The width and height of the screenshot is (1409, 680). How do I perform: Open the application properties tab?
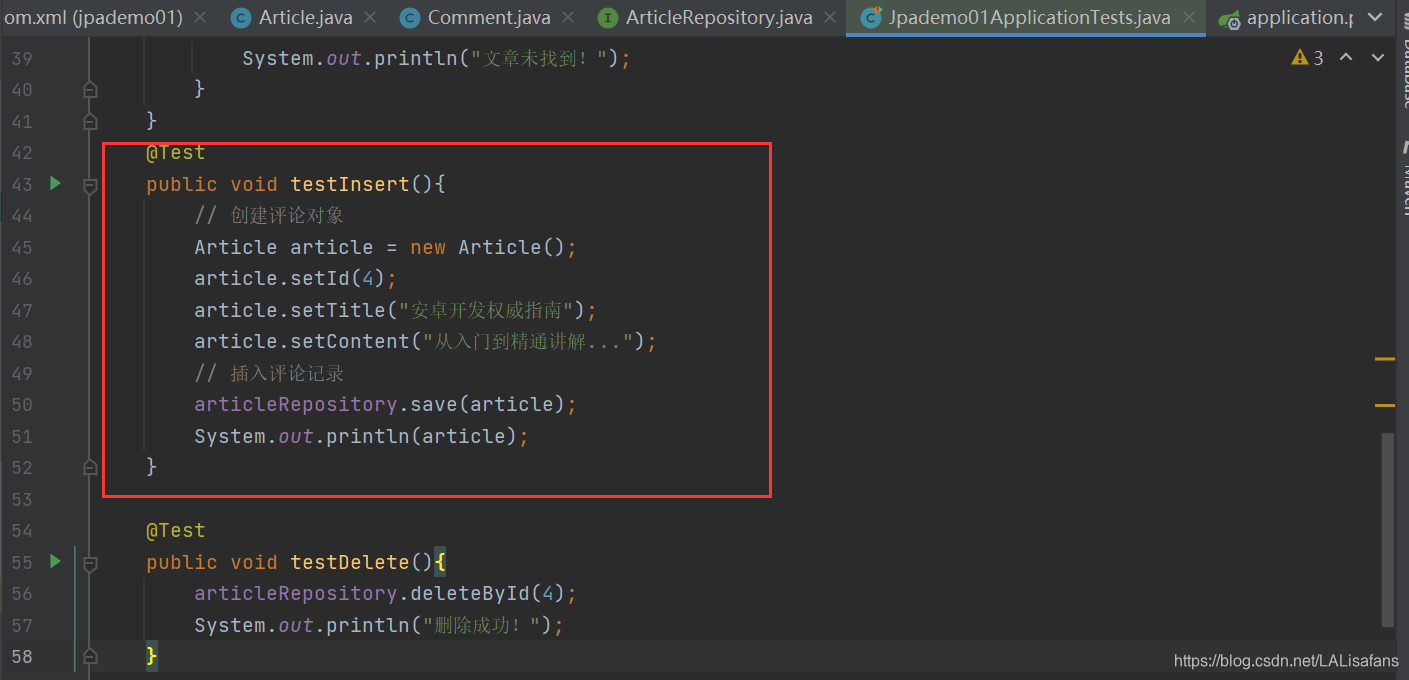tap(1286, 18)
